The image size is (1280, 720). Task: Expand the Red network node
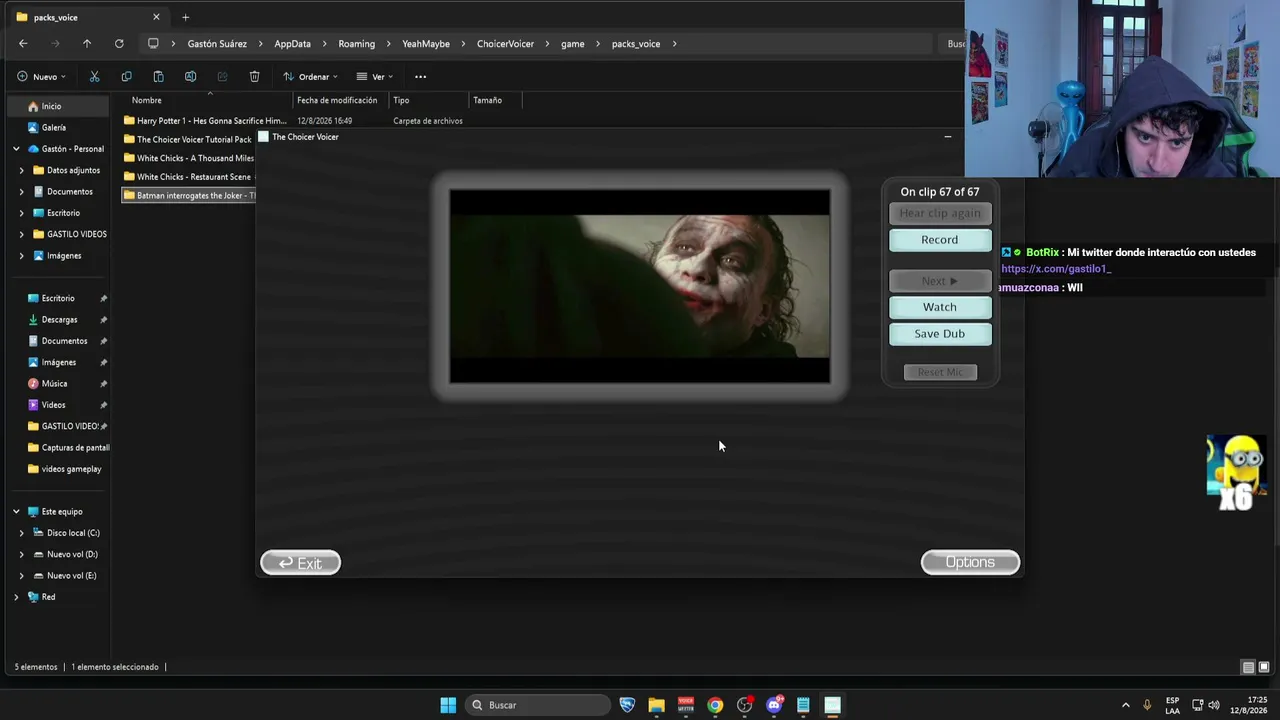tap(16, 597)
